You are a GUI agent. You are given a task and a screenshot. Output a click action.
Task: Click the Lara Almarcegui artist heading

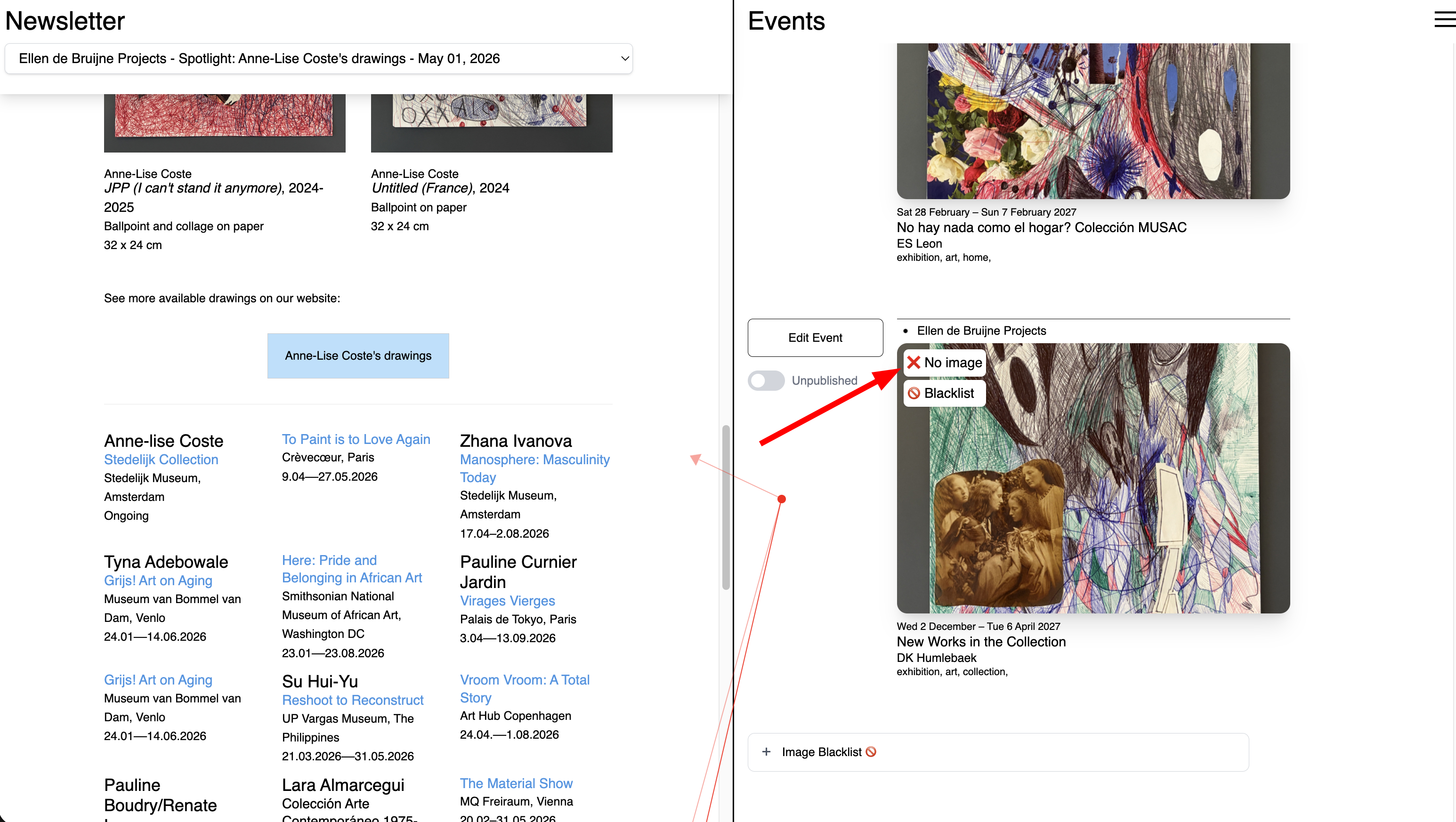point(343,785)
